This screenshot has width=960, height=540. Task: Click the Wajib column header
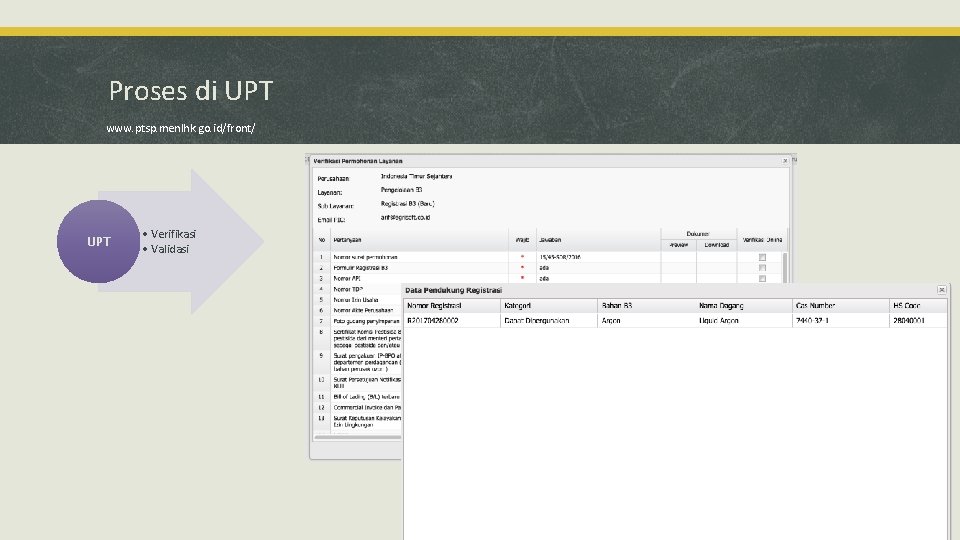pyautogui.click(x=522, y=240)
